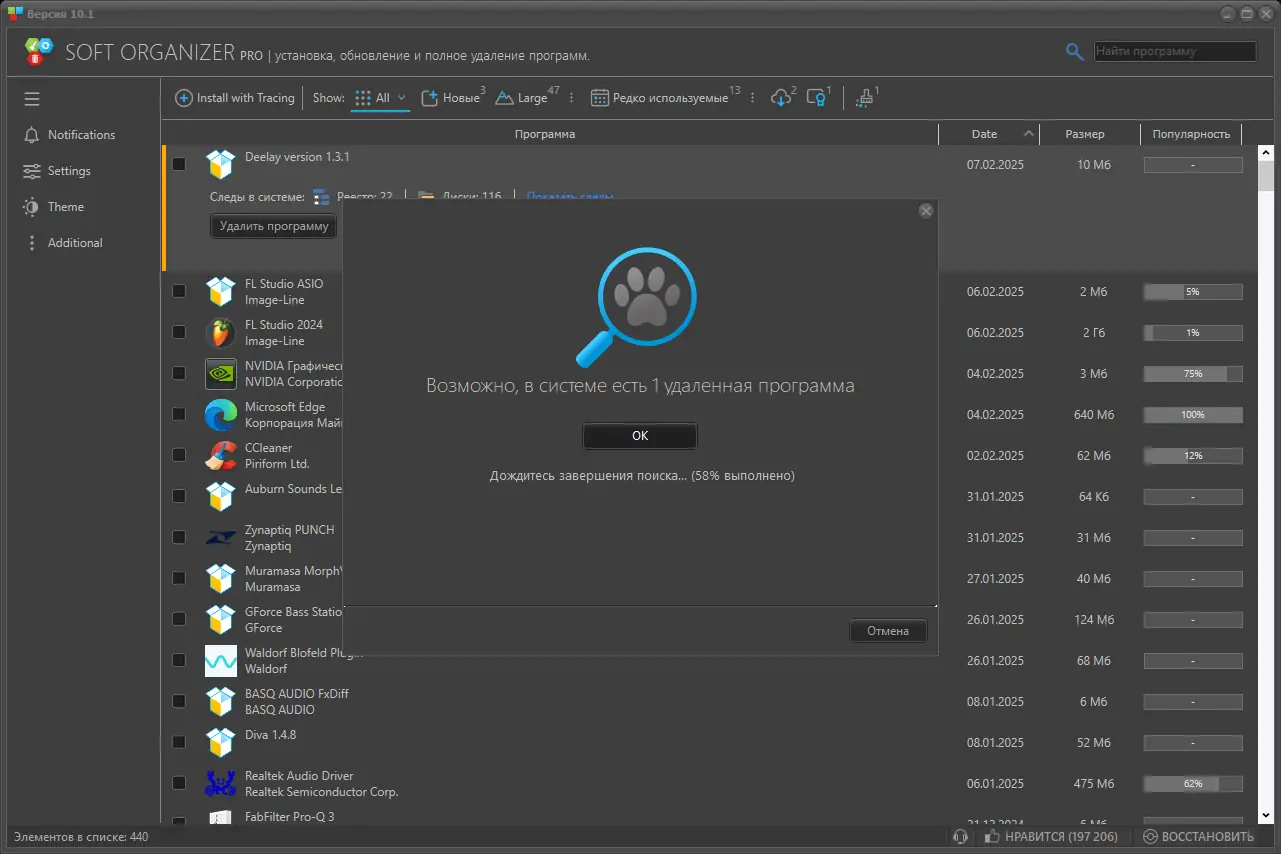Close the search dialog with the X icon
The image size is (1281, 854).
926,211
